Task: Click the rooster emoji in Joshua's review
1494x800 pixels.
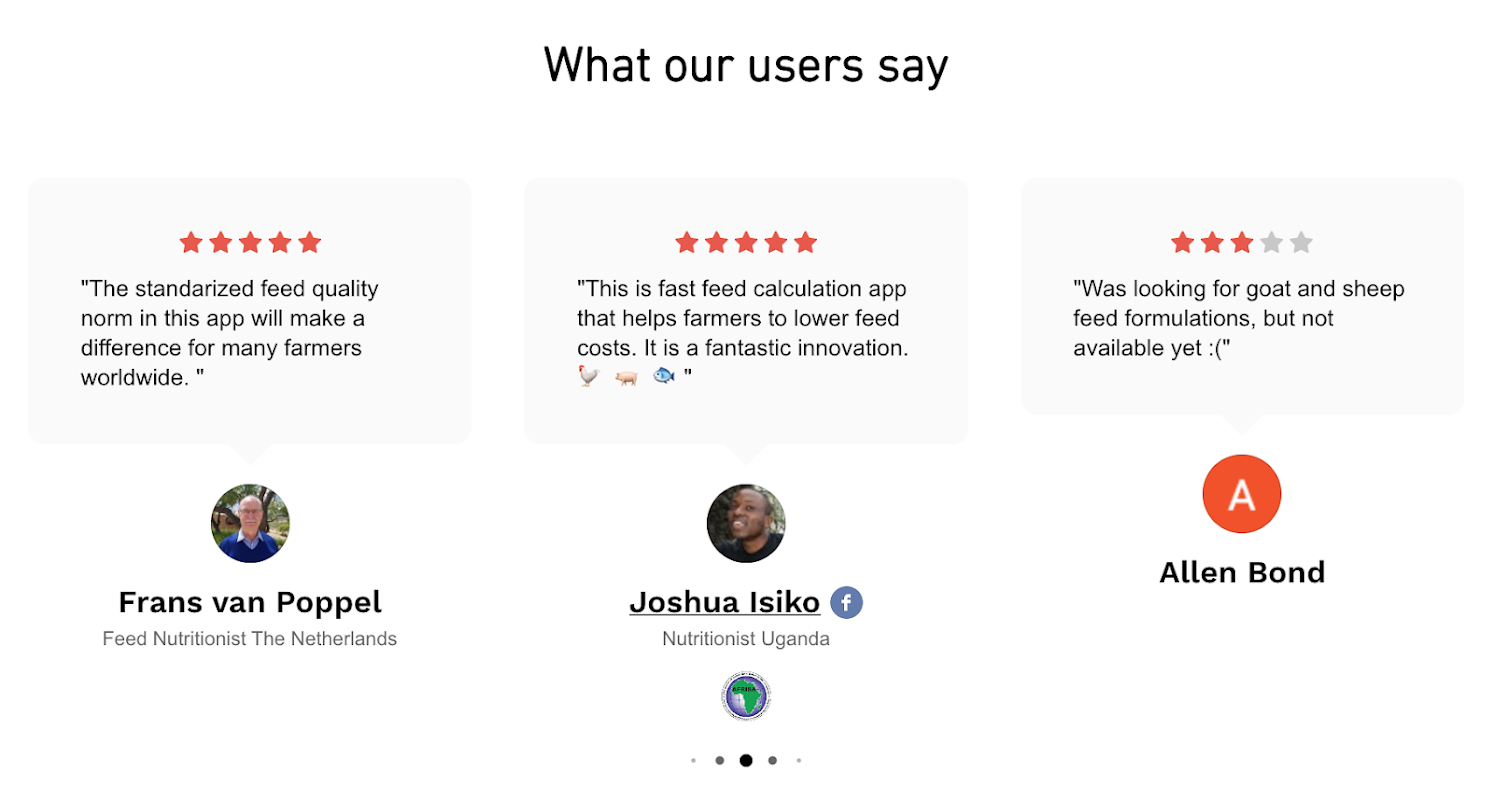Action: click(x=589, y=375)
